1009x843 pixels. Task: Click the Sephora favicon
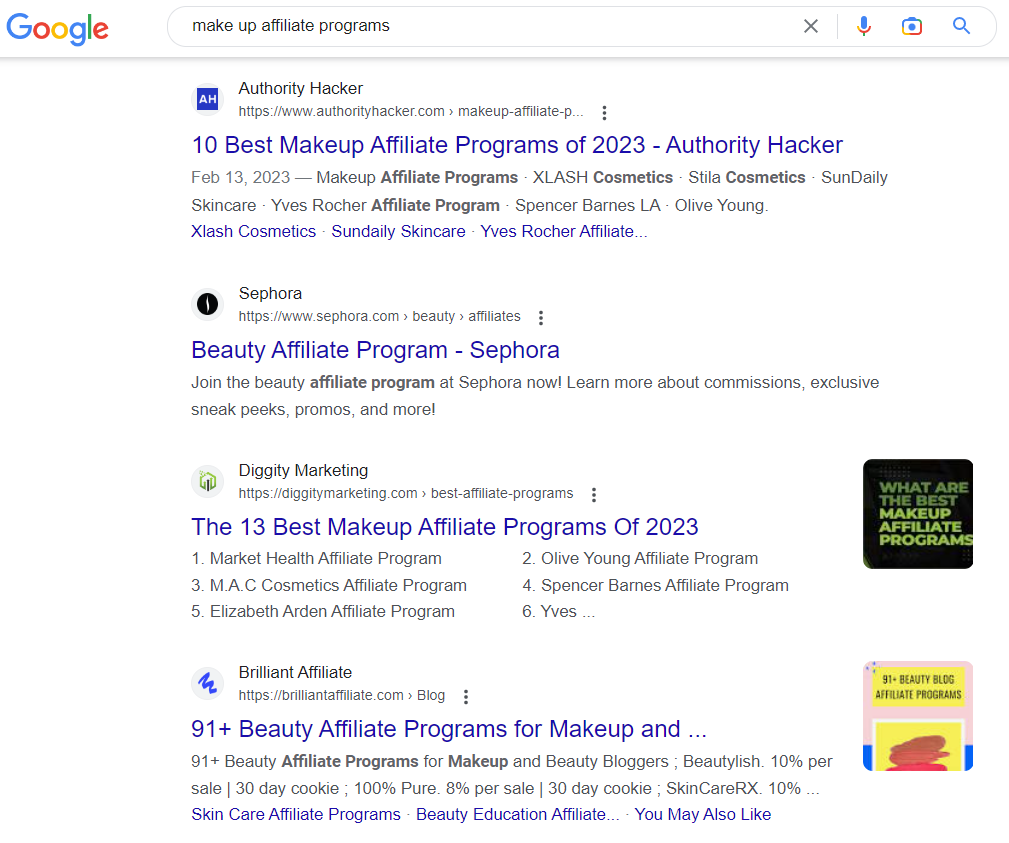pos(207,304)
